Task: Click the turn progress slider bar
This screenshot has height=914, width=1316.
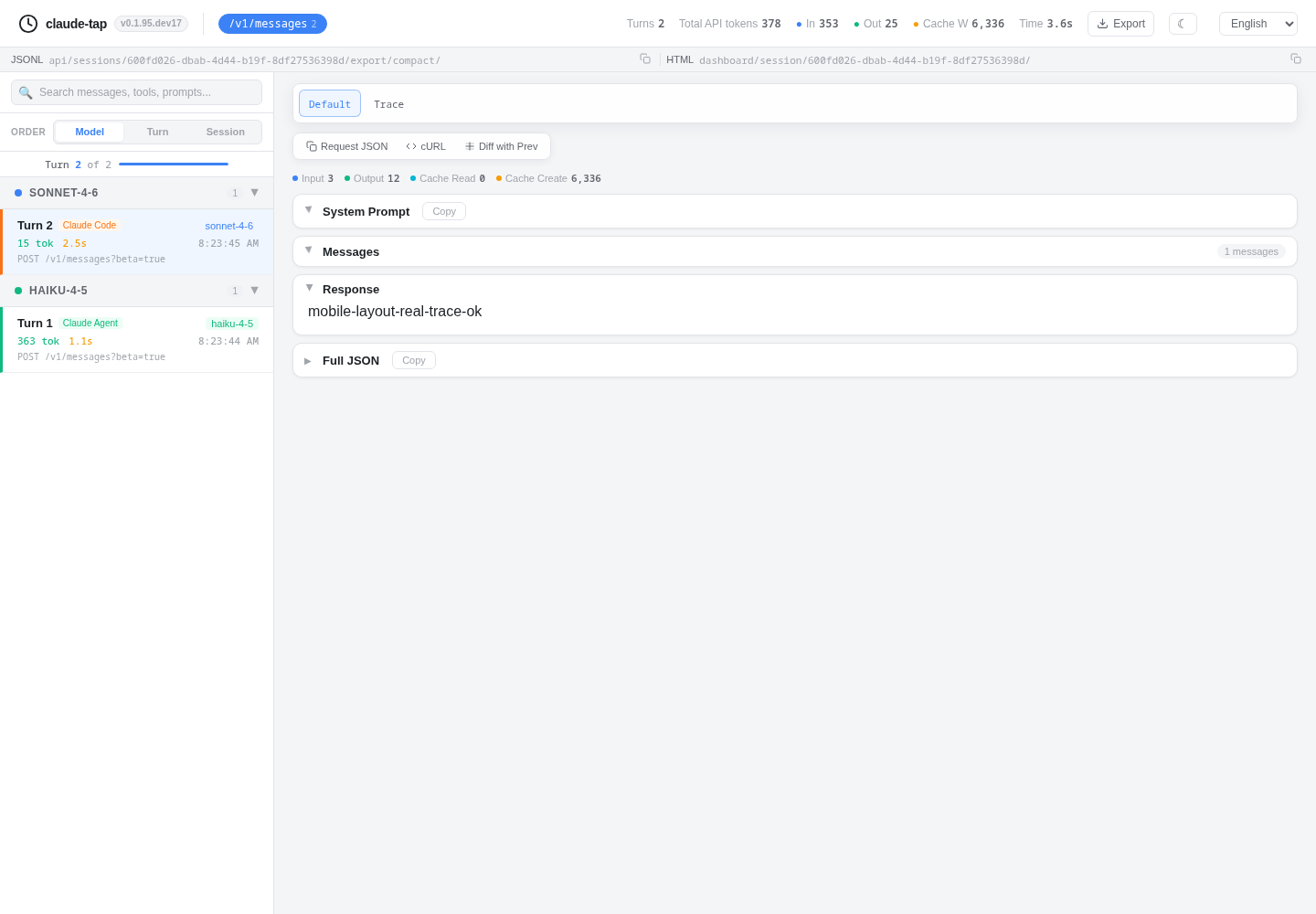Action: (174, 165)
